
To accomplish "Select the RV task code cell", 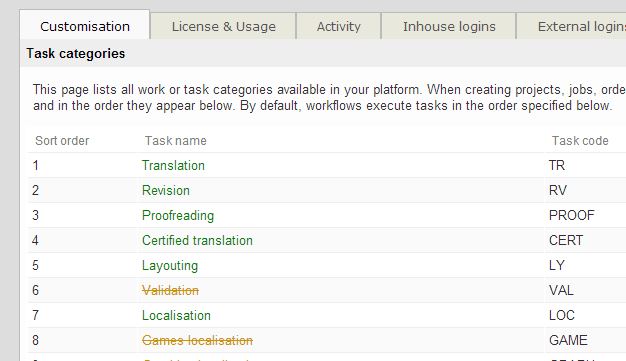I will pos(558,190).
